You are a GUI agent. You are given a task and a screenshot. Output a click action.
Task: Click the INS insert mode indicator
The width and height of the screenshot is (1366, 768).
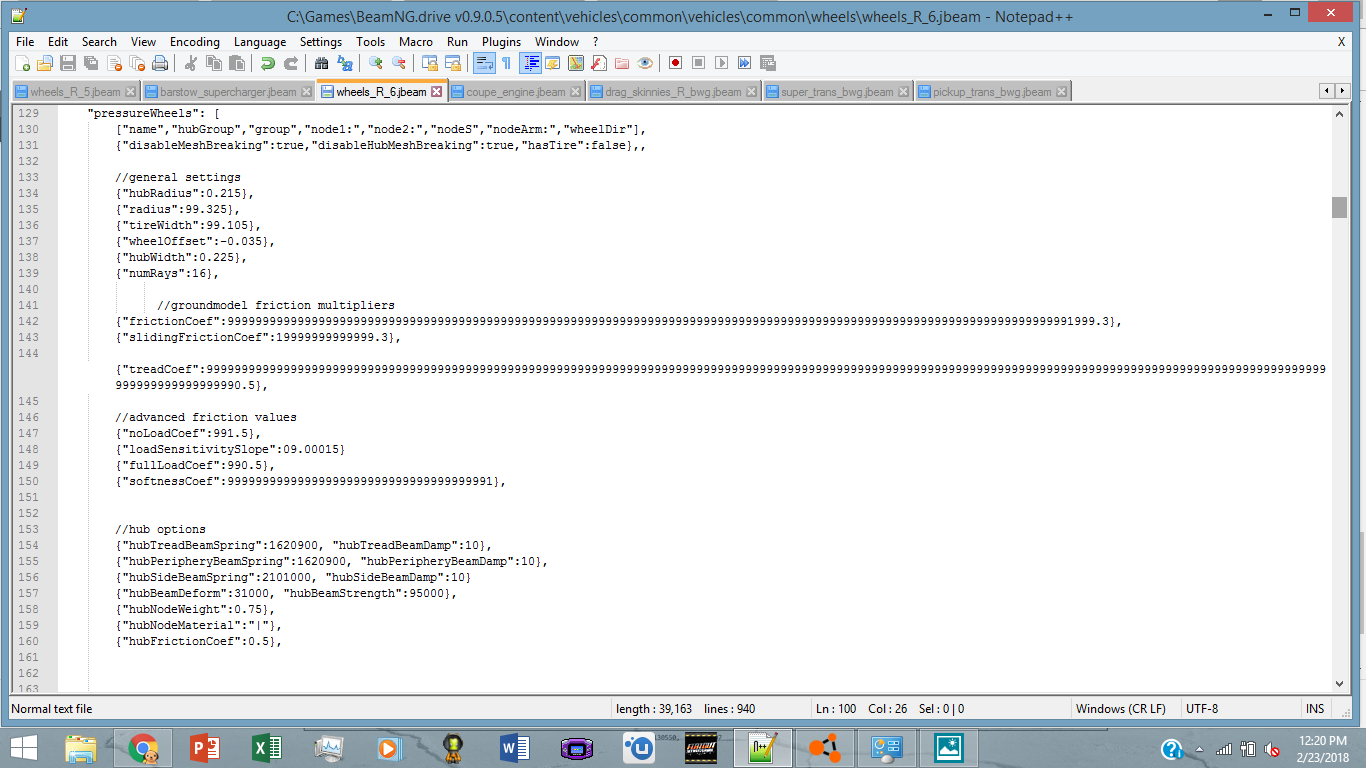[1315, 709]
